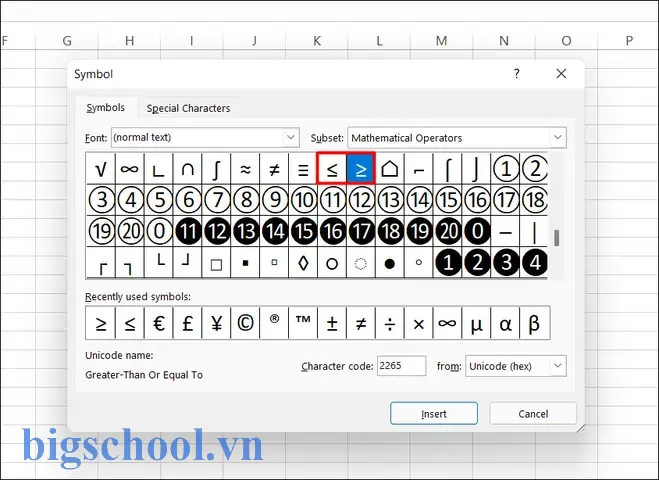Image resolution: width=659 pixels, height=480 pixels.
Task: Select the circled number 7 symbol
Action: (216, 200)
